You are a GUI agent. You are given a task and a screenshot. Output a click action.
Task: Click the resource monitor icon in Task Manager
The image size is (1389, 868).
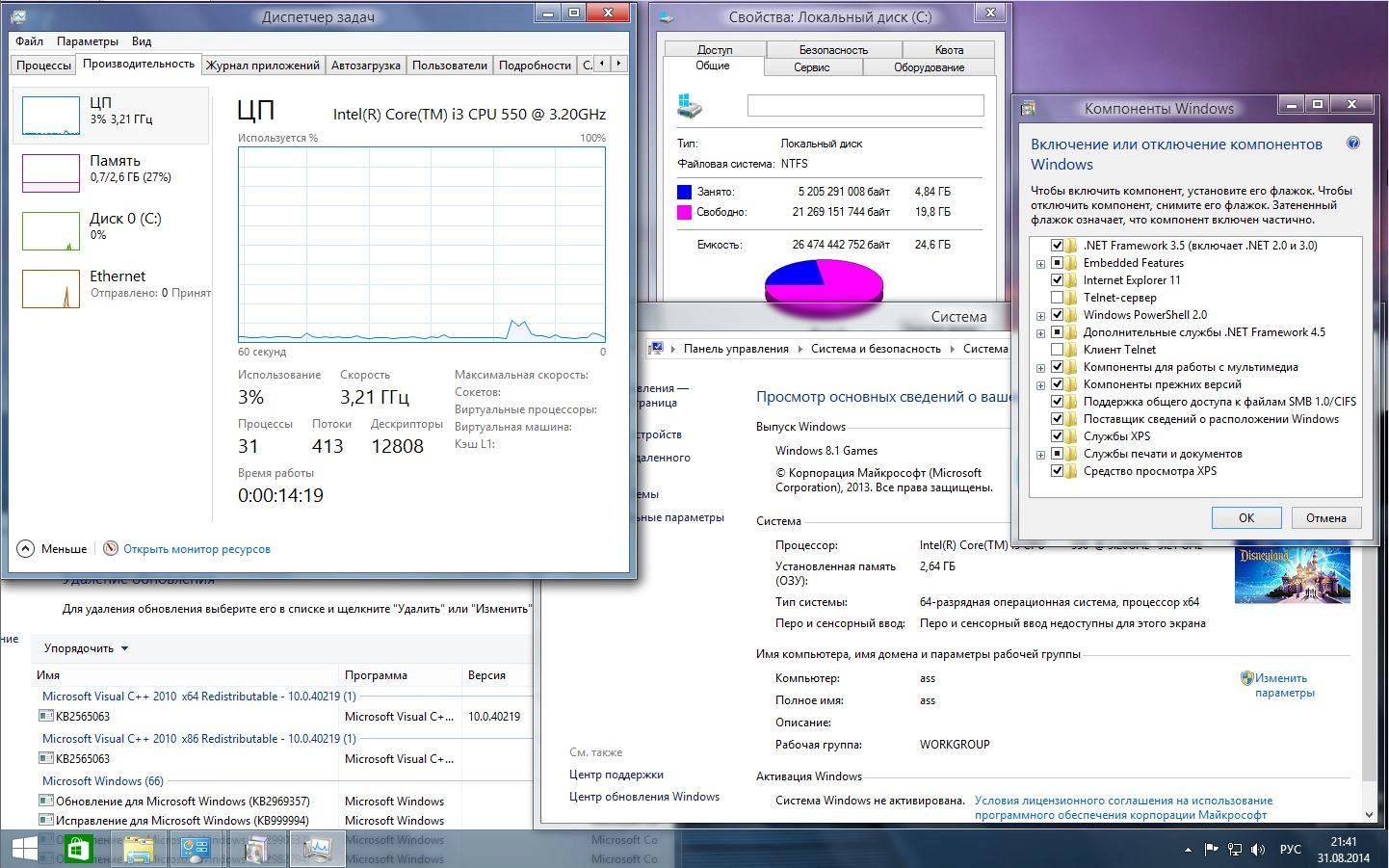pos(111,548)
